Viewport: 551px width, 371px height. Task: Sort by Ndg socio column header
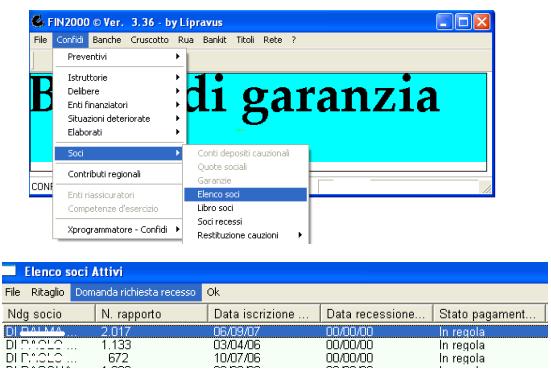click(x=49, y=314)
